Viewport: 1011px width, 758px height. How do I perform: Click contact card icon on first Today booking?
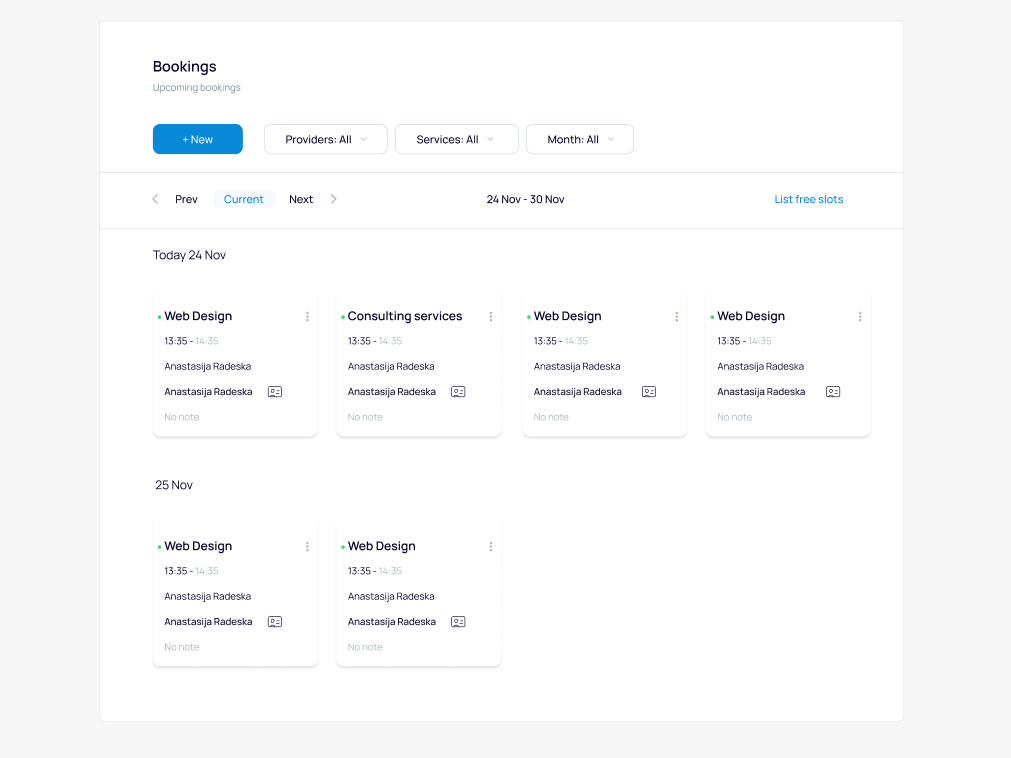[x=275, y=392]
